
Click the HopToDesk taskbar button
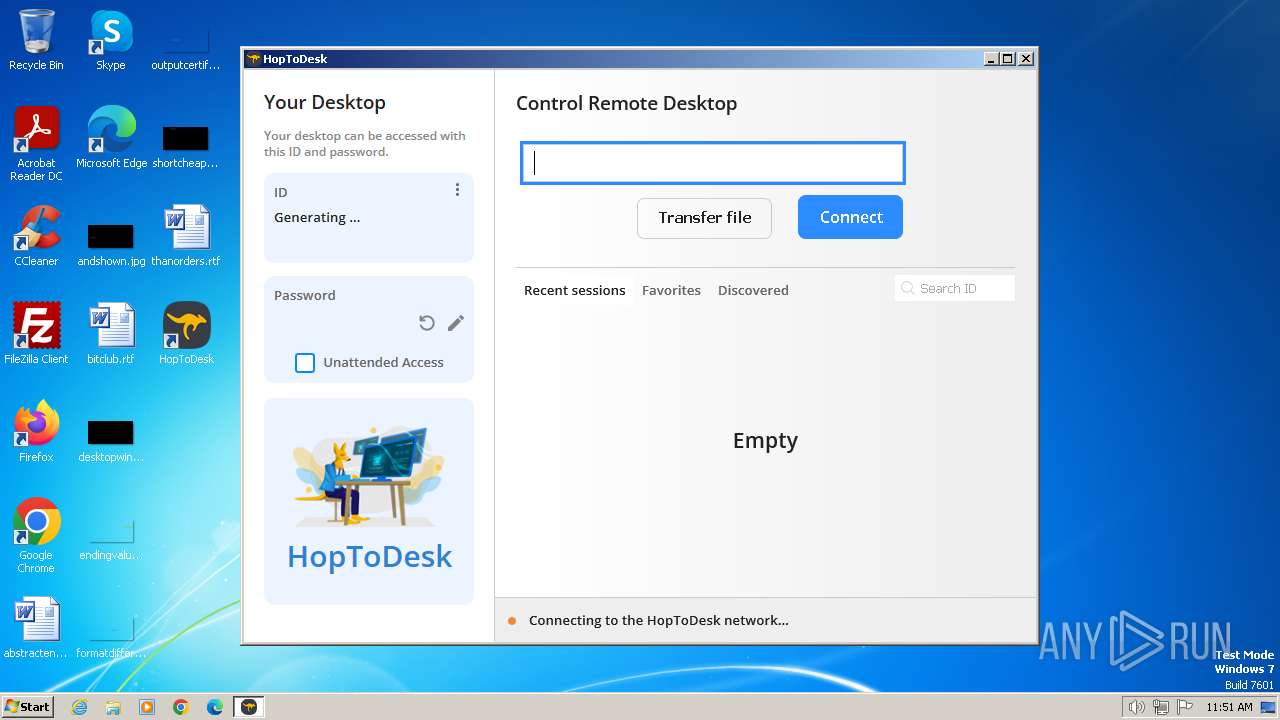[x=249, y=707]
